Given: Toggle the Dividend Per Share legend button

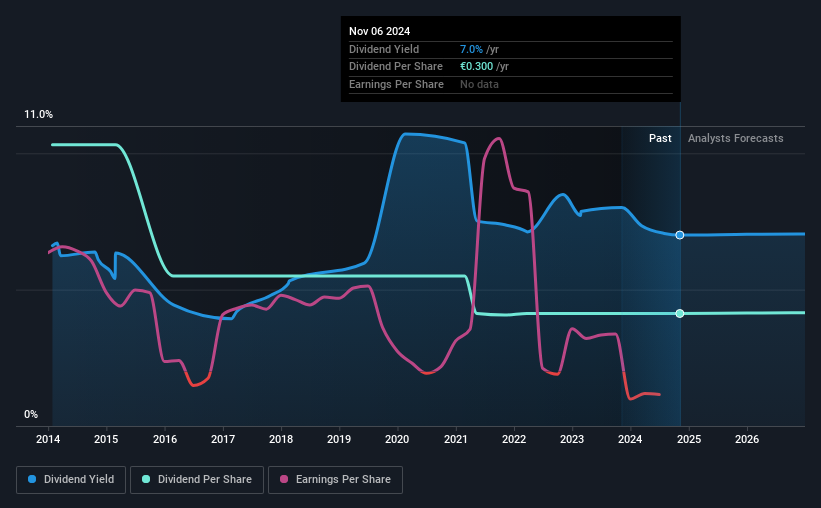Looking at the screenshot, I should (197, 480).
